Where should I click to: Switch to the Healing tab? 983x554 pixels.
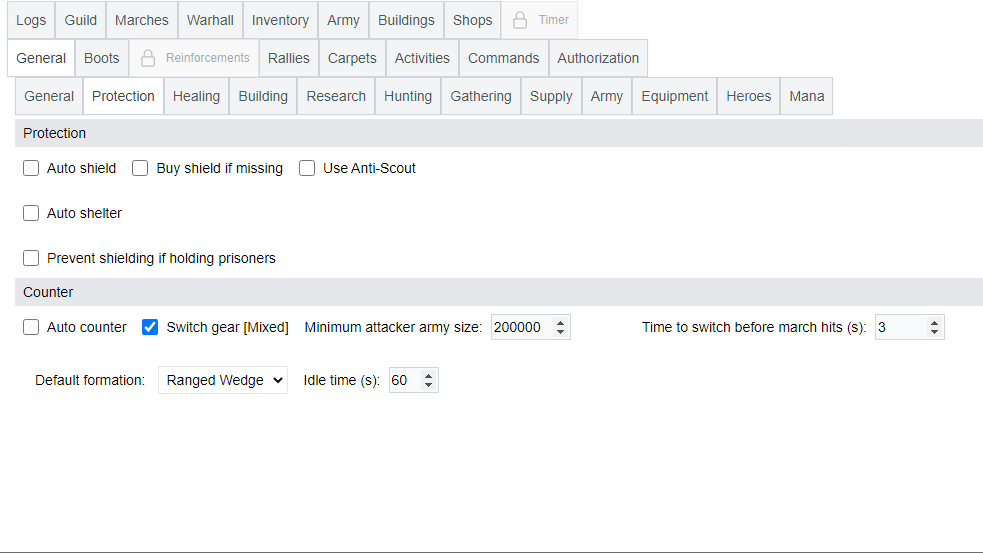tap(196, 97)
